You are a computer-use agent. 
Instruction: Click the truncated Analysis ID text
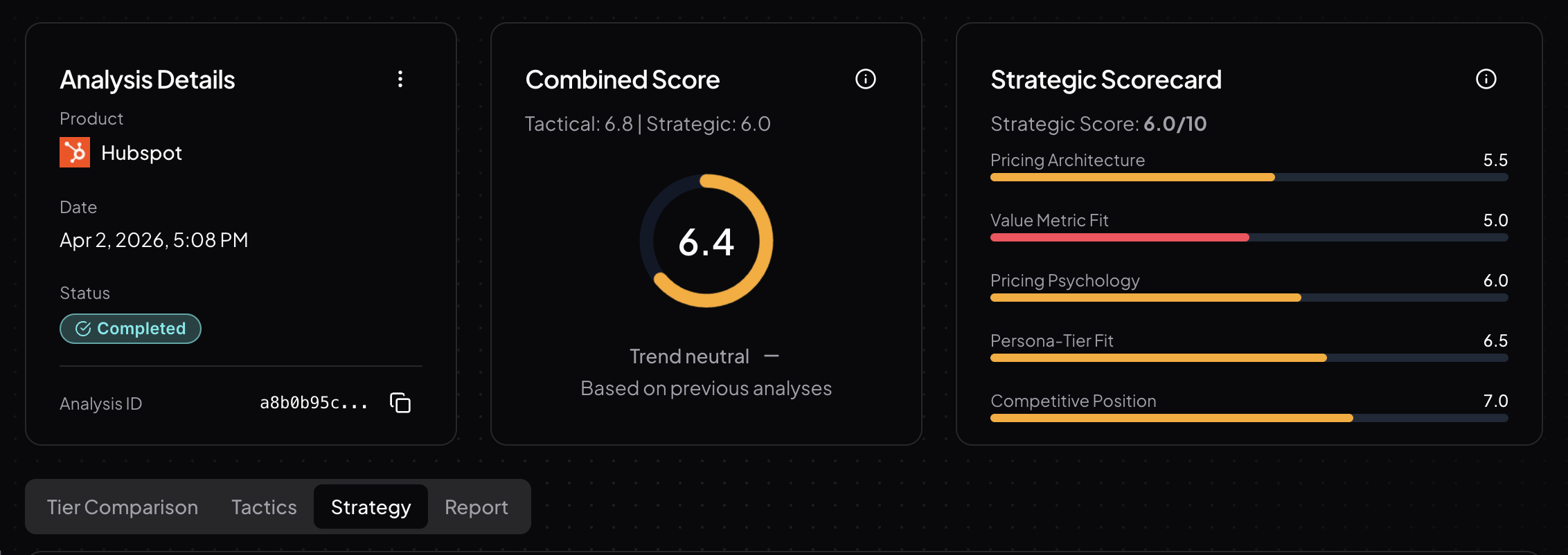[313, 402]
